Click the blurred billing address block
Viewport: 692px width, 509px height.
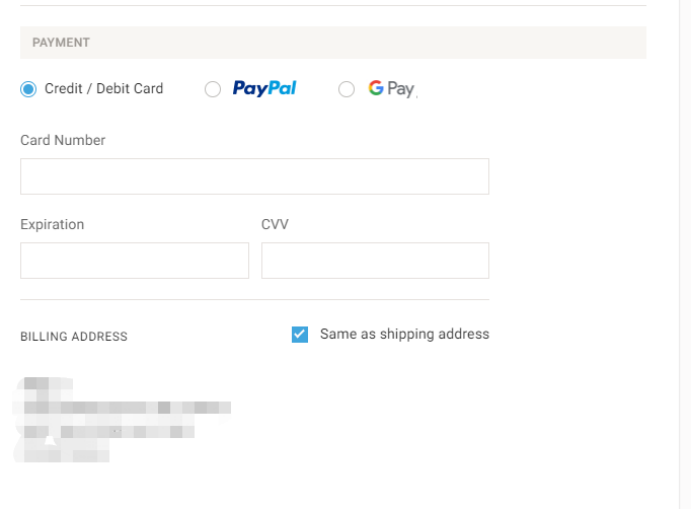coord(122,419)
